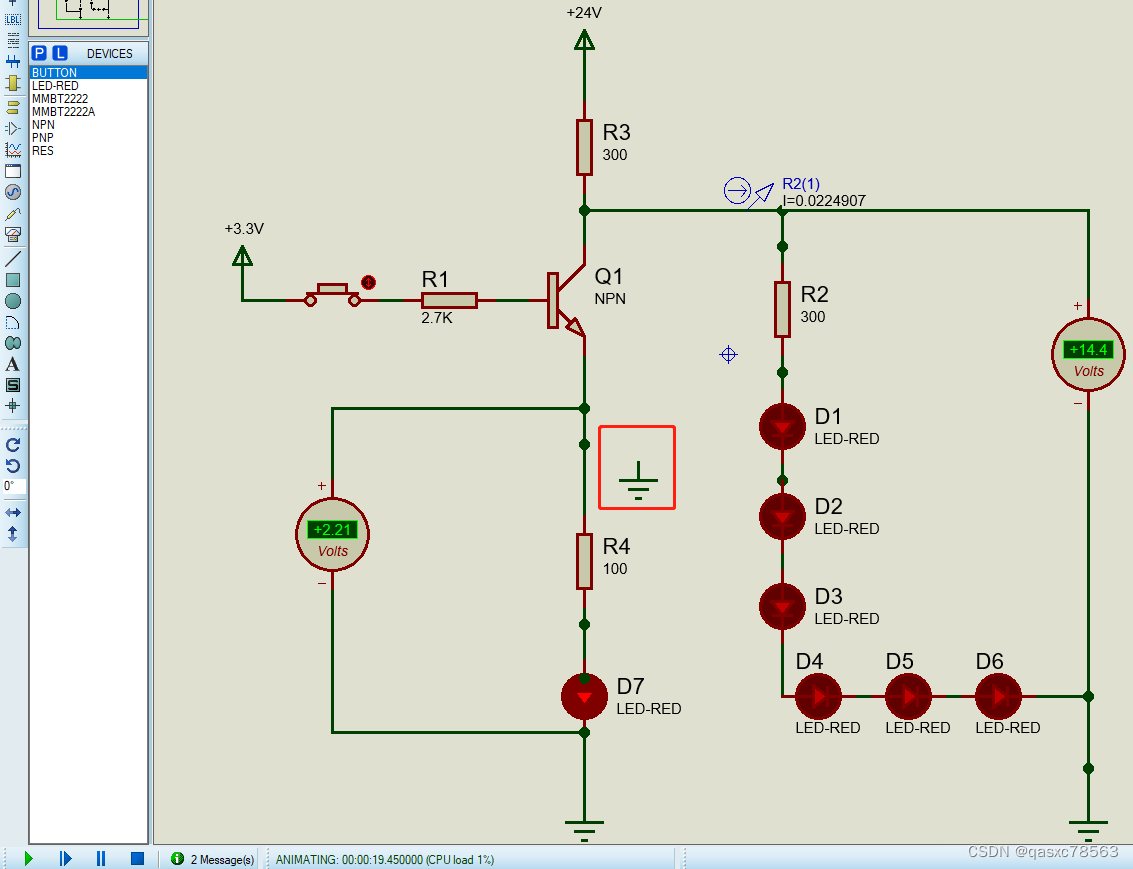The height and width of the screenshot is (869, 1133).
Task: Click the info icon beside messages
Action: (177, 858)
